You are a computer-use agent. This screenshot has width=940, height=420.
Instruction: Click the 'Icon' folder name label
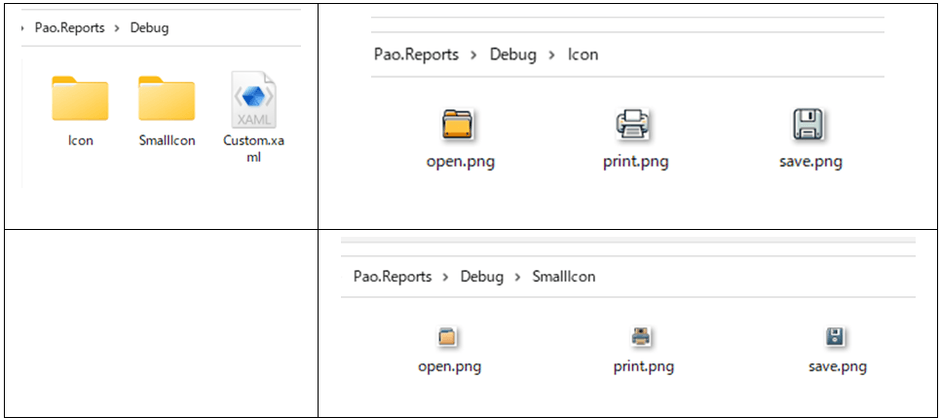click(80, 141)
